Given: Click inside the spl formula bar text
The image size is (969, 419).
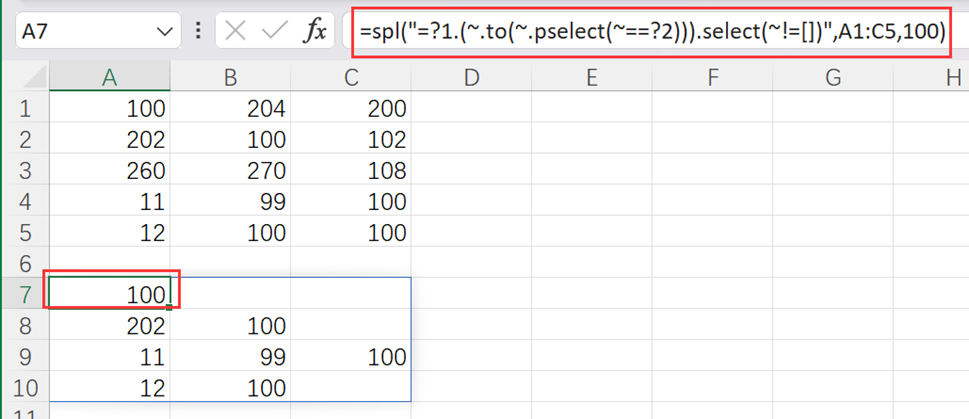Looking at the screenshot, I should click(650, 32).
